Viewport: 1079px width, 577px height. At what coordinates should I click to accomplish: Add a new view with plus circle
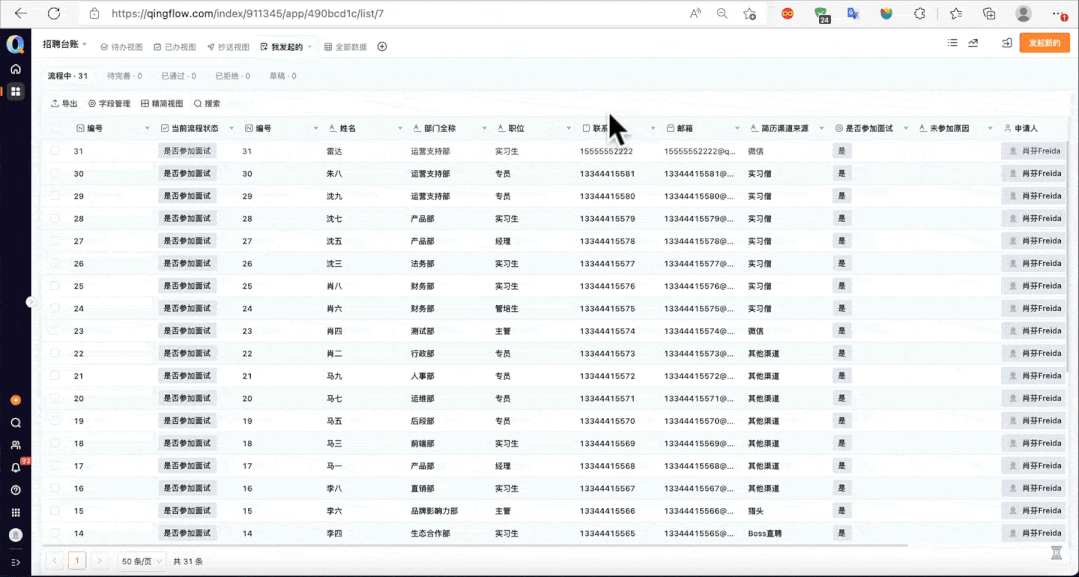pyautogui.click(x=382, y=47)
